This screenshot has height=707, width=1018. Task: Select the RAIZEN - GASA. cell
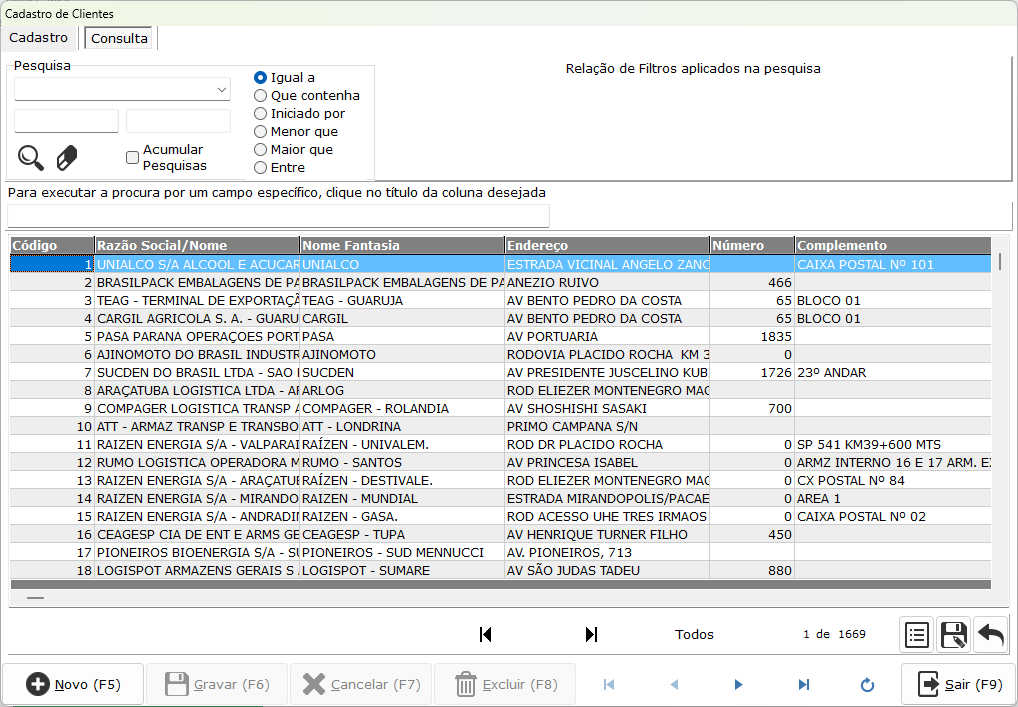(403, 517)
